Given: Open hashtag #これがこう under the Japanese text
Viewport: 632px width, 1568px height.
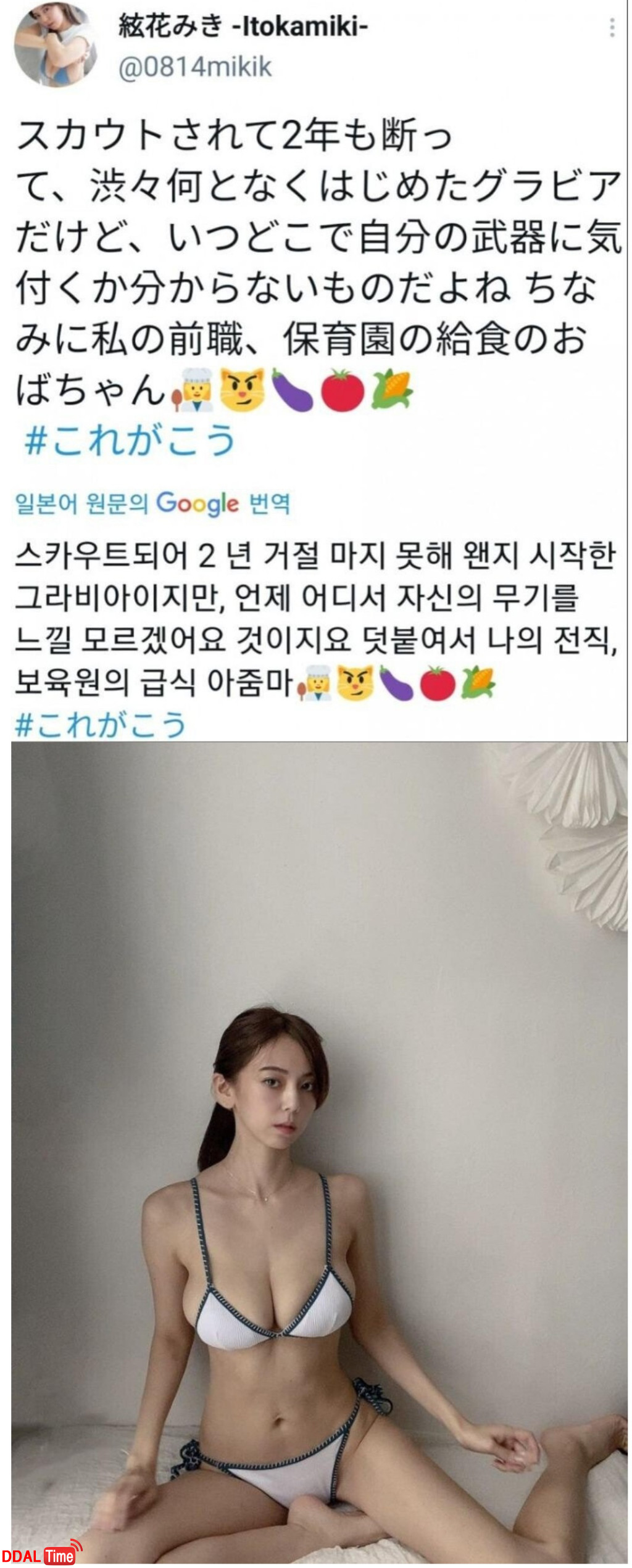Looking at the screenshot, I should click(x=130, y=439).
